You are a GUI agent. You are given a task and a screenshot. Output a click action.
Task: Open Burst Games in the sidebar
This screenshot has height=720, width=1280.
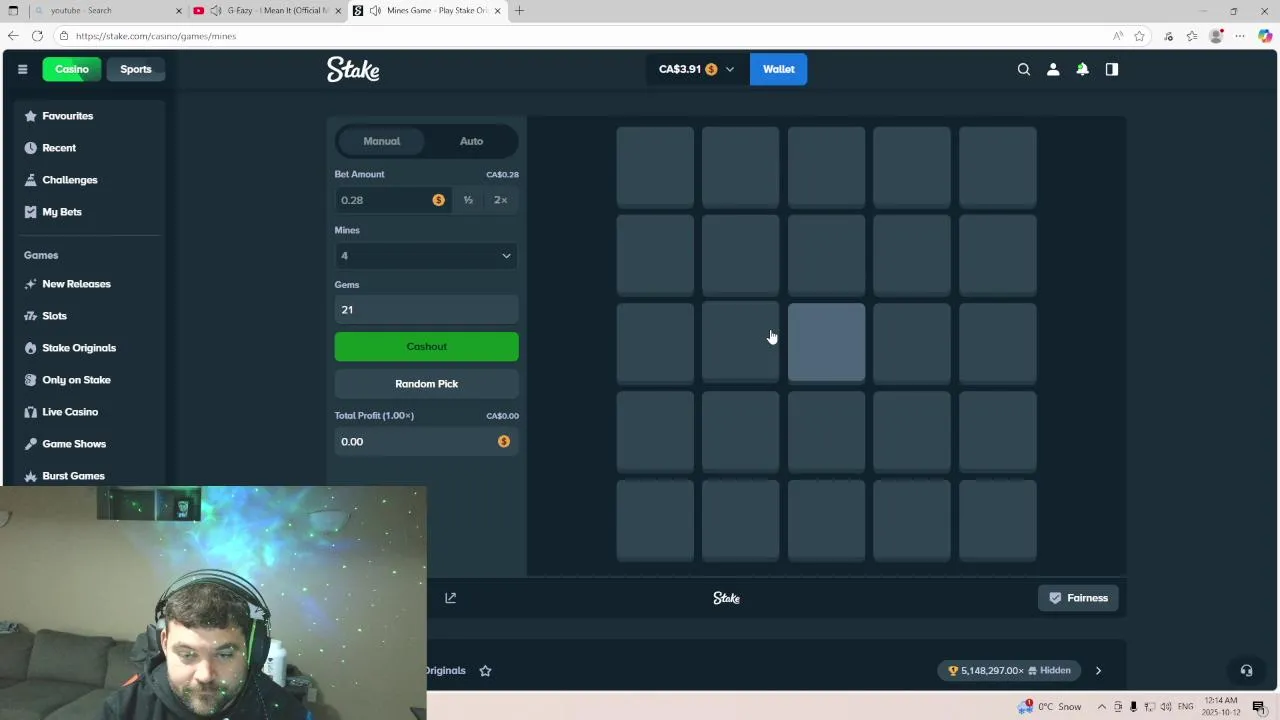pyautogui.click(x=73, y=476)
